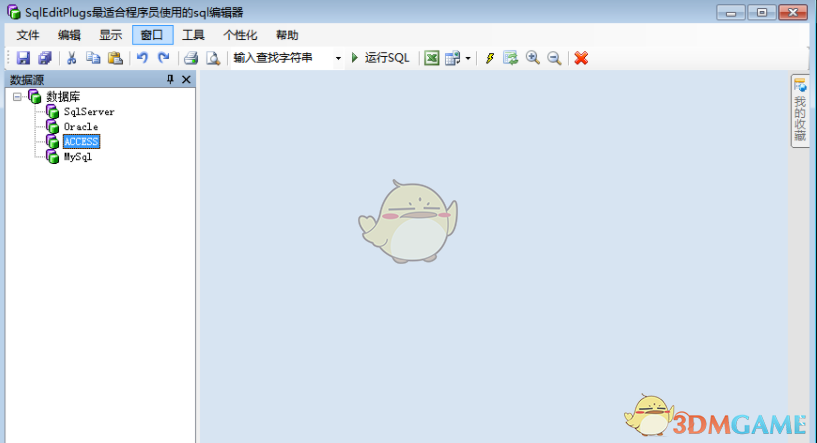Click the Save All icon
The height and width of the screenshot is (443, 817).
(x=44, y=58)
